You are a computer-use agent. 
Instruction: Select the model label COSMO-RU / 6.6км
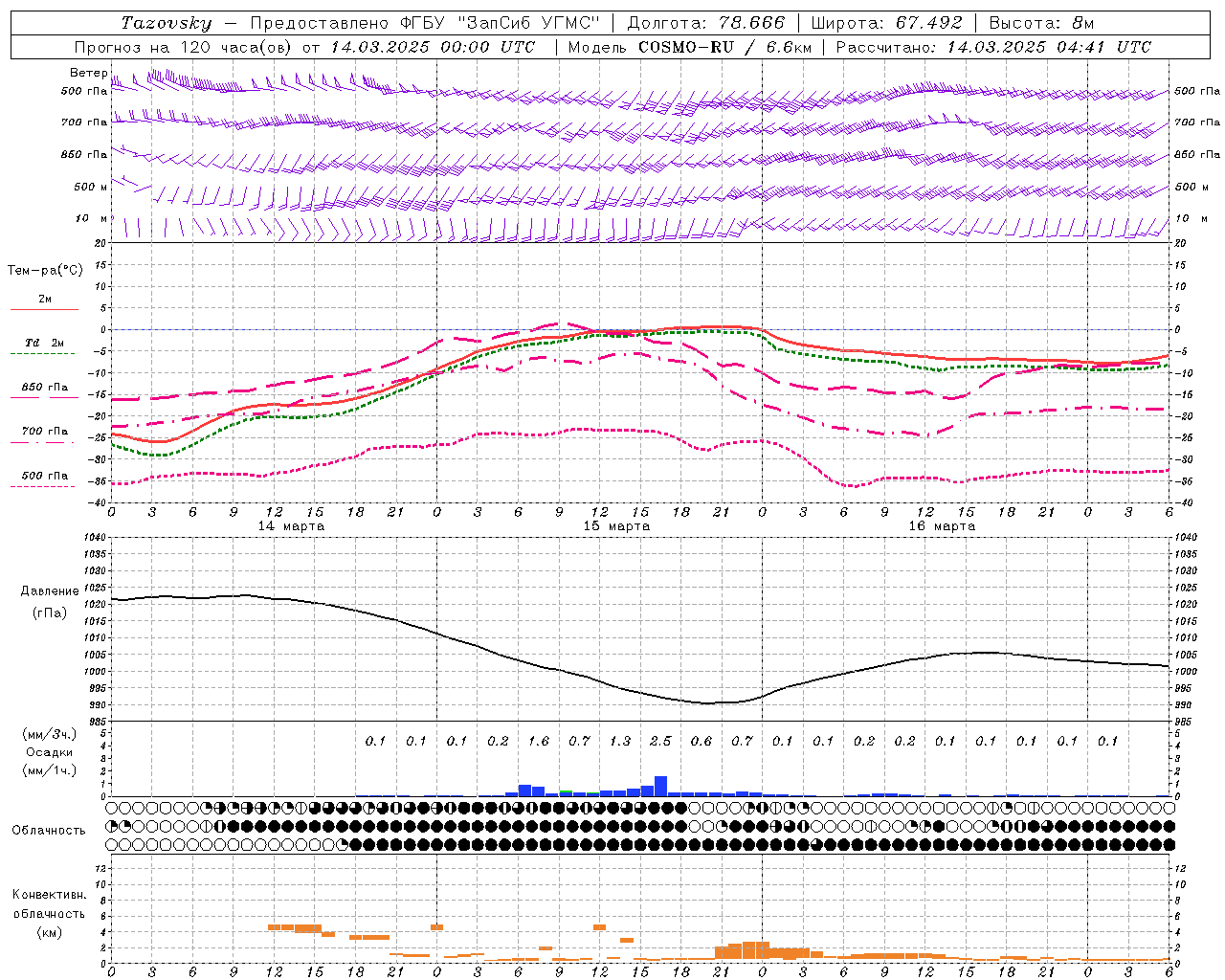point(724,47)
